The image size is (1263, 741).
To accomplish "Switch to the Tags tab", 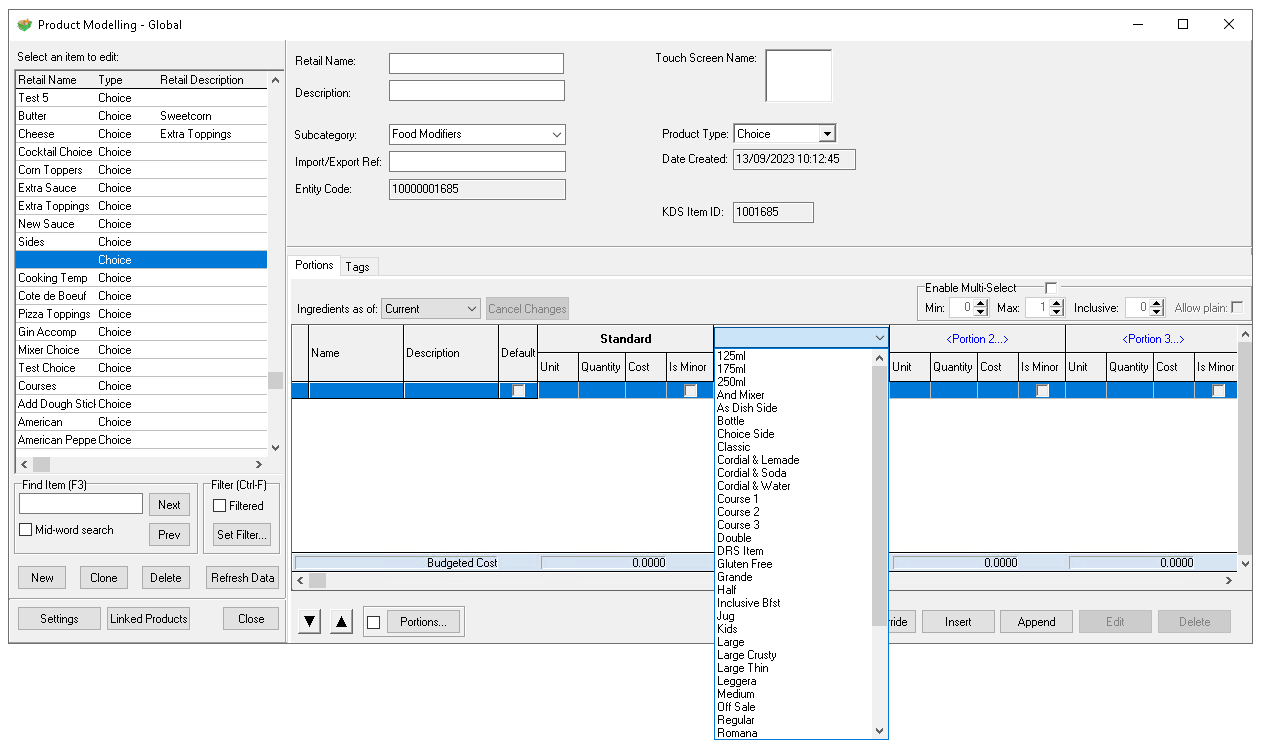I will [x=357, y=266].
